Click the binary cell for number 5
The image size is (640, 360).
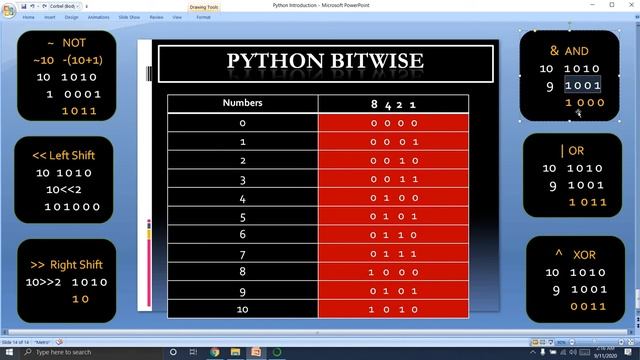pyautogui.click(x=393, y=216)
